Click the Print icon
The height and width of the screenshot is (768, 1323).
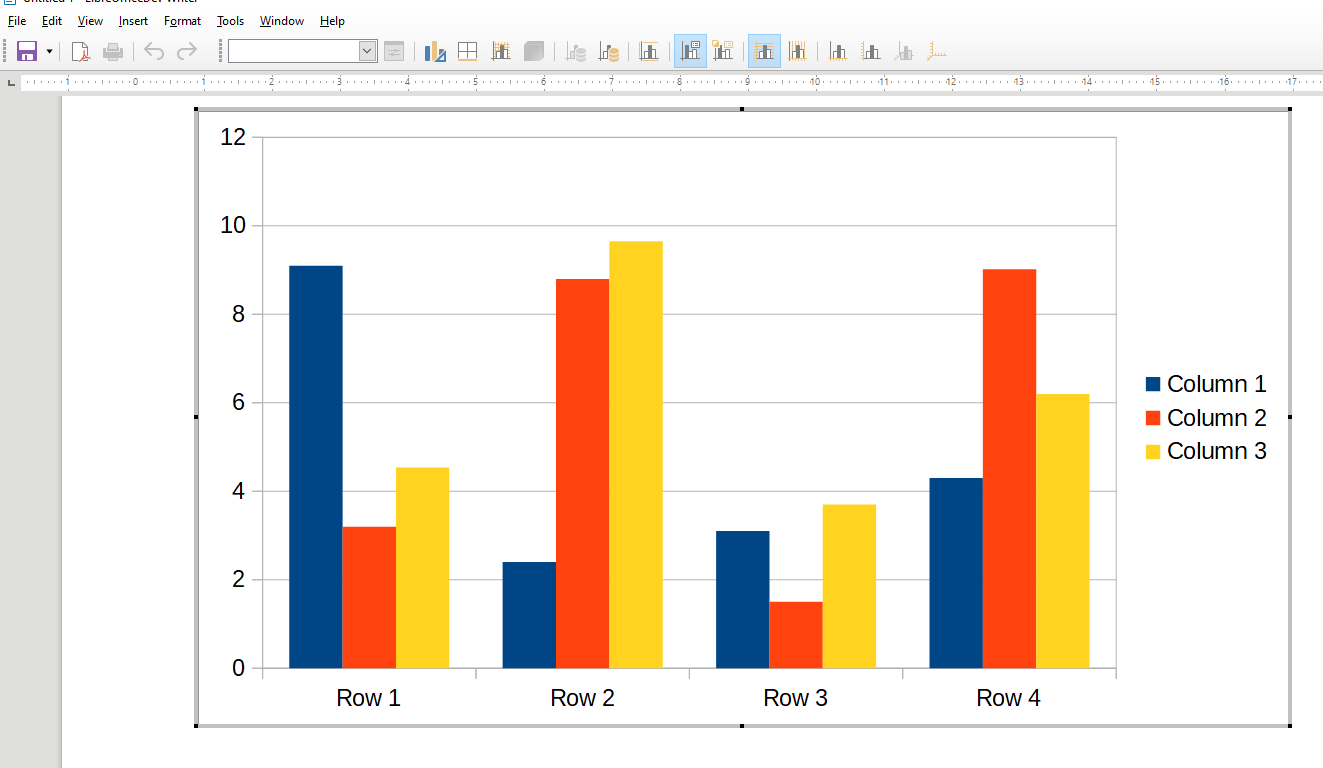tap(113, 51)
